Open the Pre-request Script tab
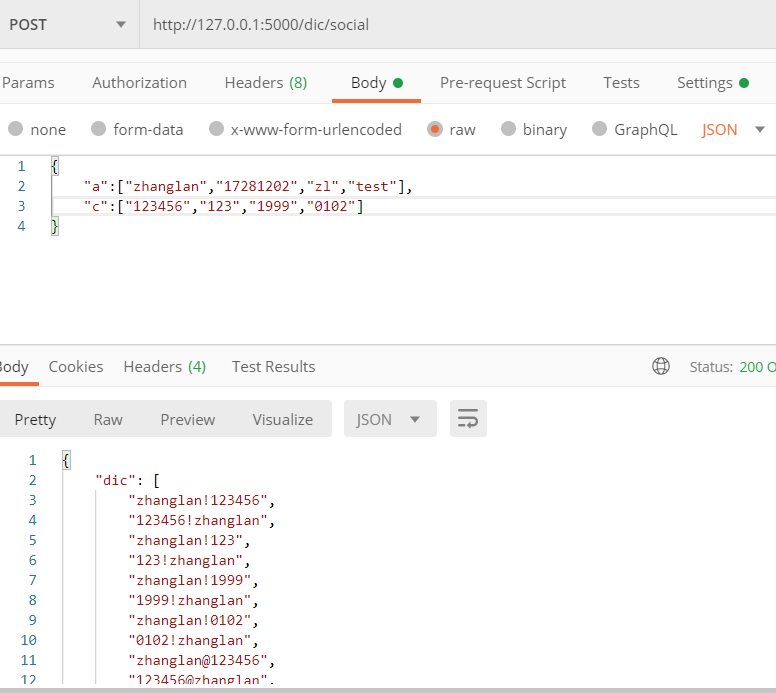This screenshot has height=693, width=776. click(x=503, y=83)
